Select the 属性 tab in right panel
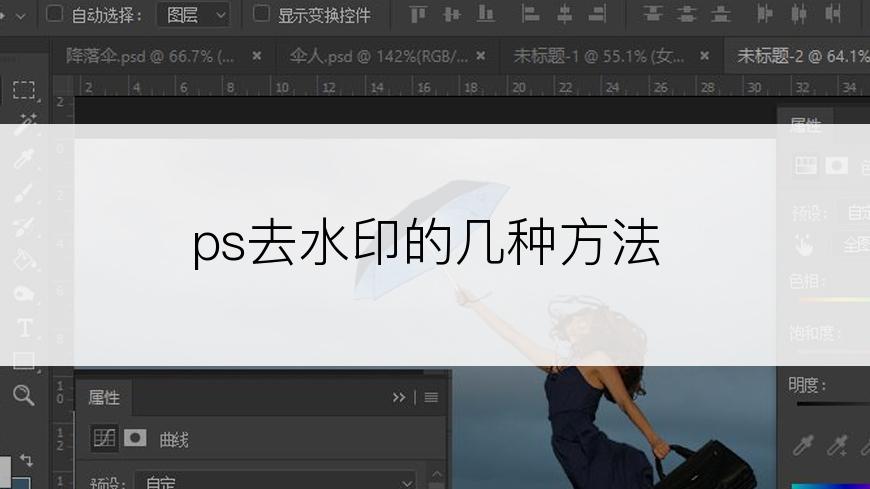Screen dimensions: 870x489 click(x=805, y=125)
